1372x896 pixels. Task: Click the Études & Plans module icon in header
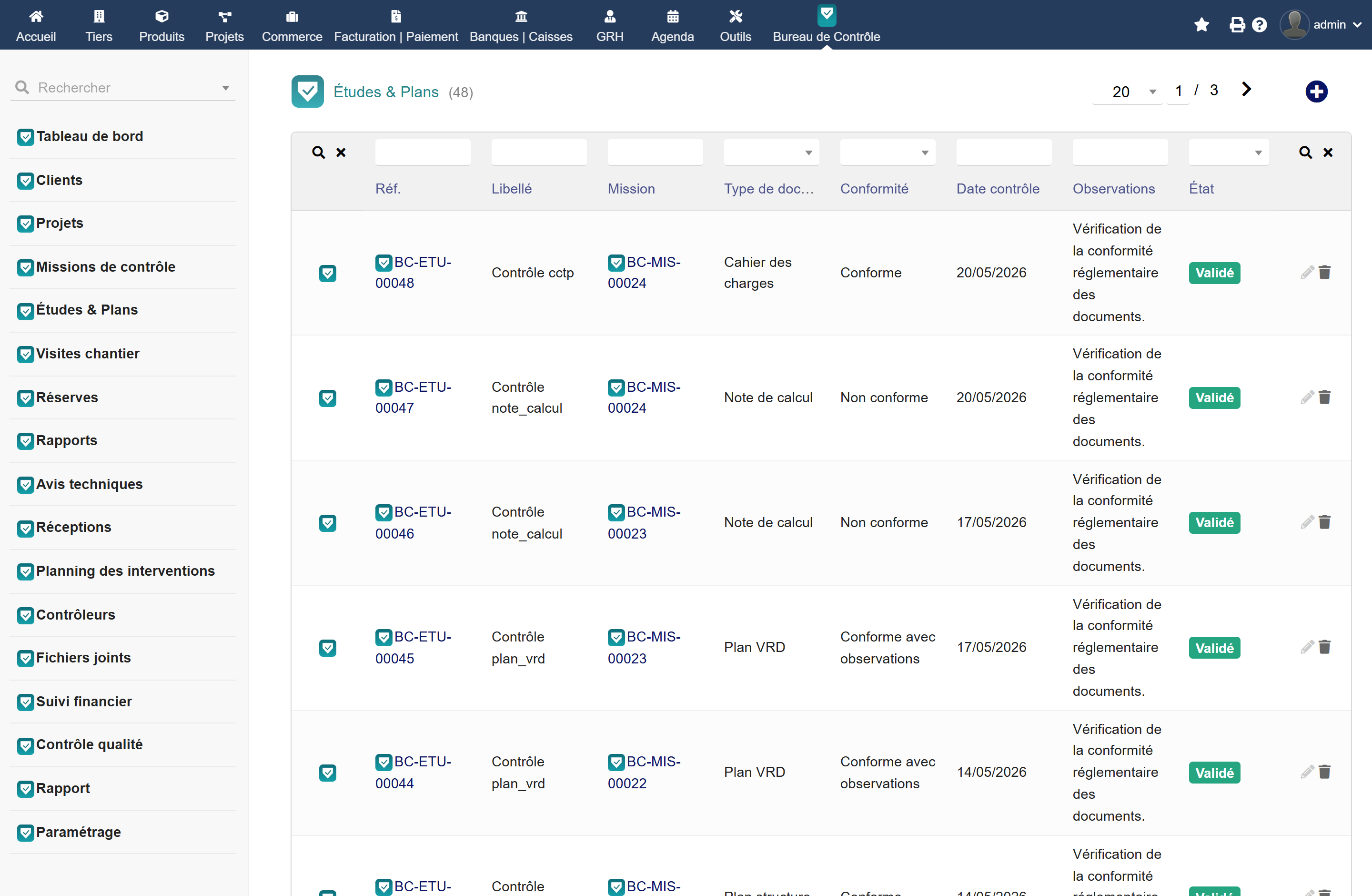[x=307, y=92]
